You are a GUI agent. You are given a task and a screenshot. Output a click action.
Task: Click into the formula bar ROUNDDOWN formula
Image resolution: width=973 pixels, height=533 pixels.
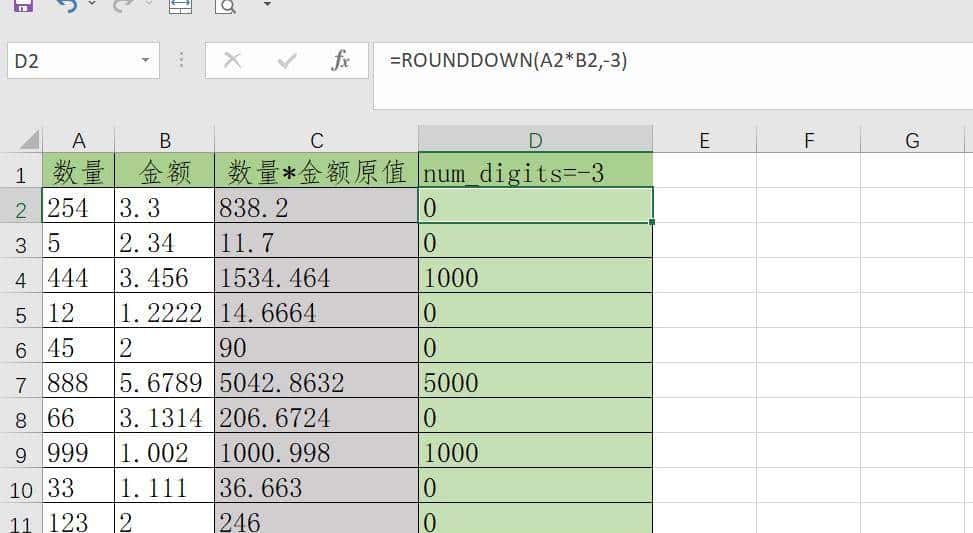click(x=673, y=76)
